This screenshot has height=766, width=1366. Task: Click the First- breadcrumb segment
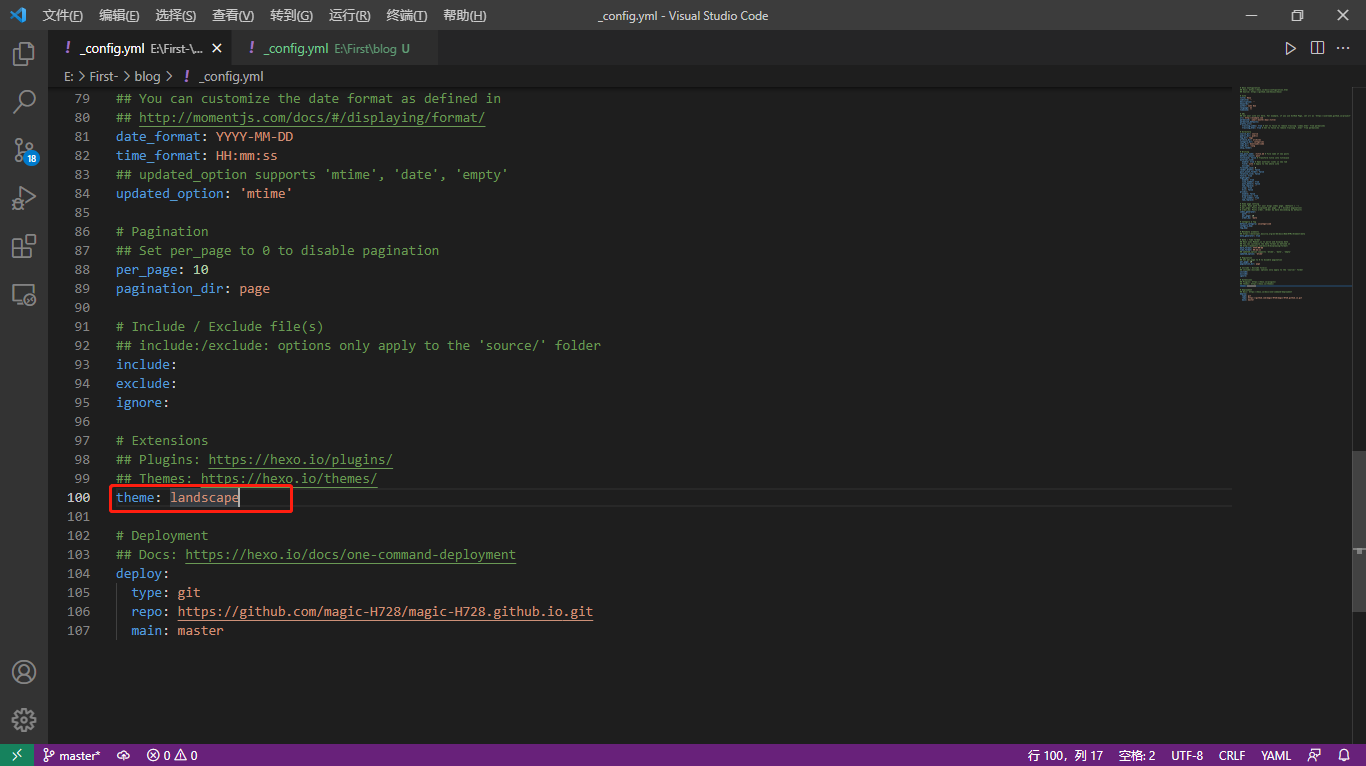(x=104, y=76)
